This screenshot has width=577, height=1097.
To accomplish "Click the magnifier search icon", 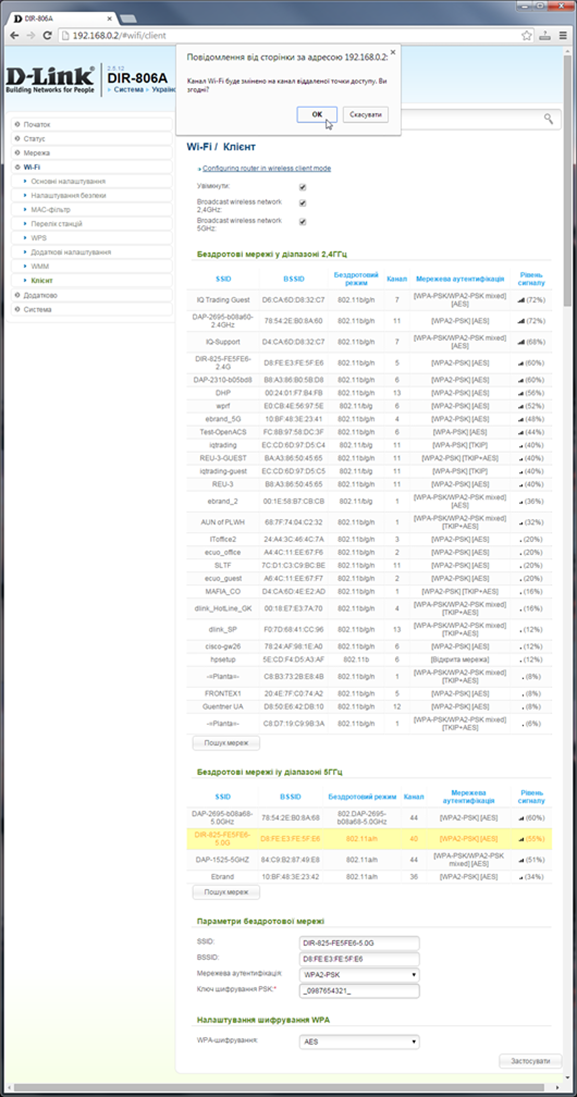I will point(550,119).
